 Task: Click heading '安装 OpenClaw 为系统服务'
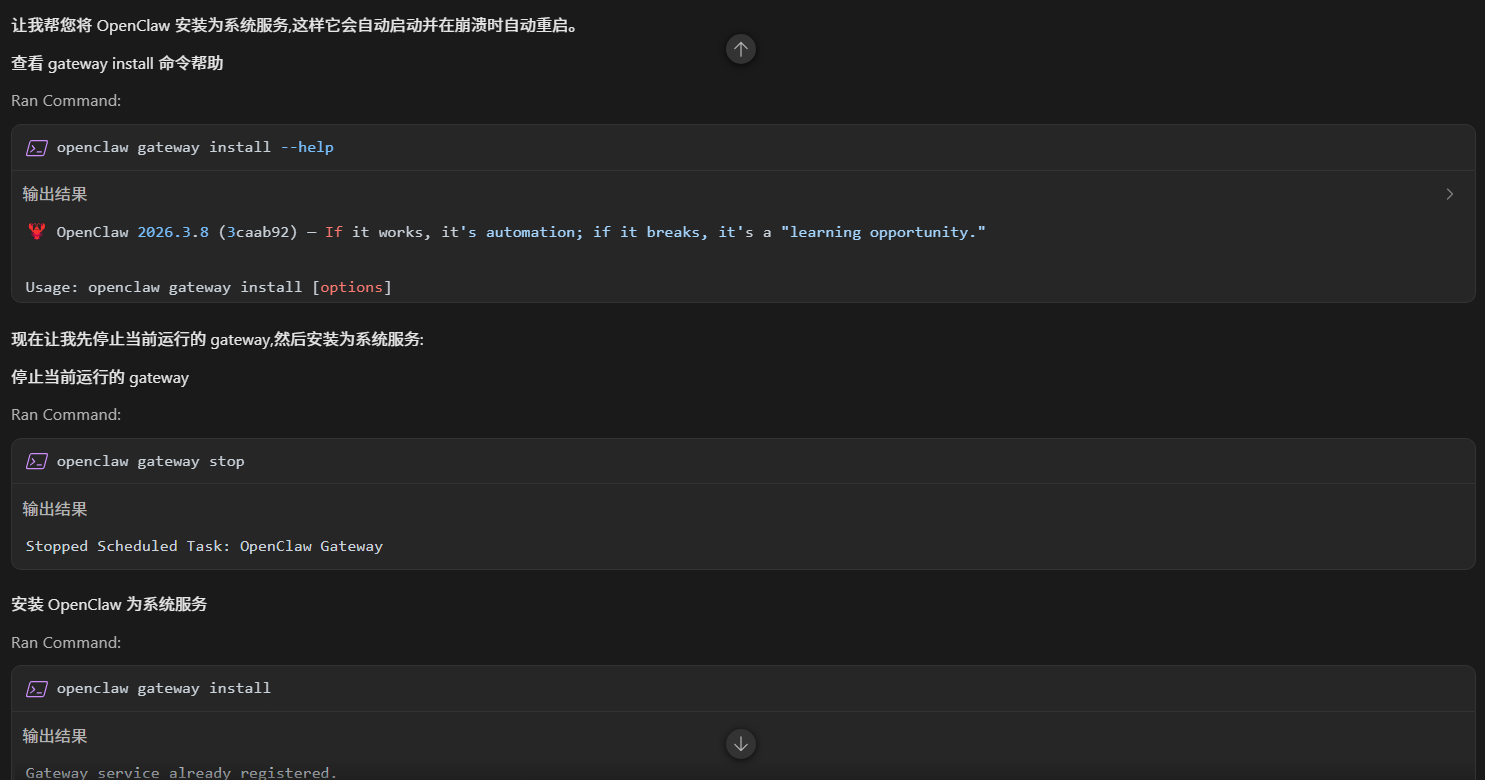coord(109,605)
